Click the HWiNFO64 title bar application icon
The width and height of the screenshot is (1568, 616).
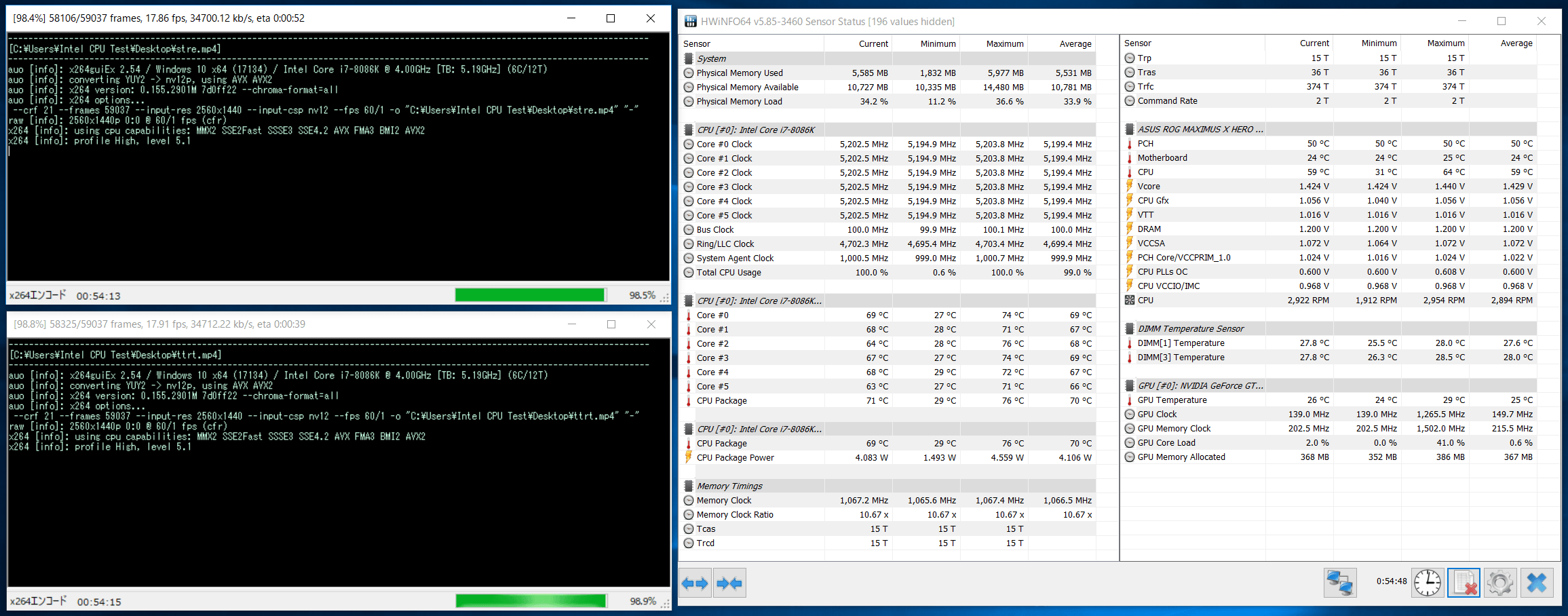690,22
